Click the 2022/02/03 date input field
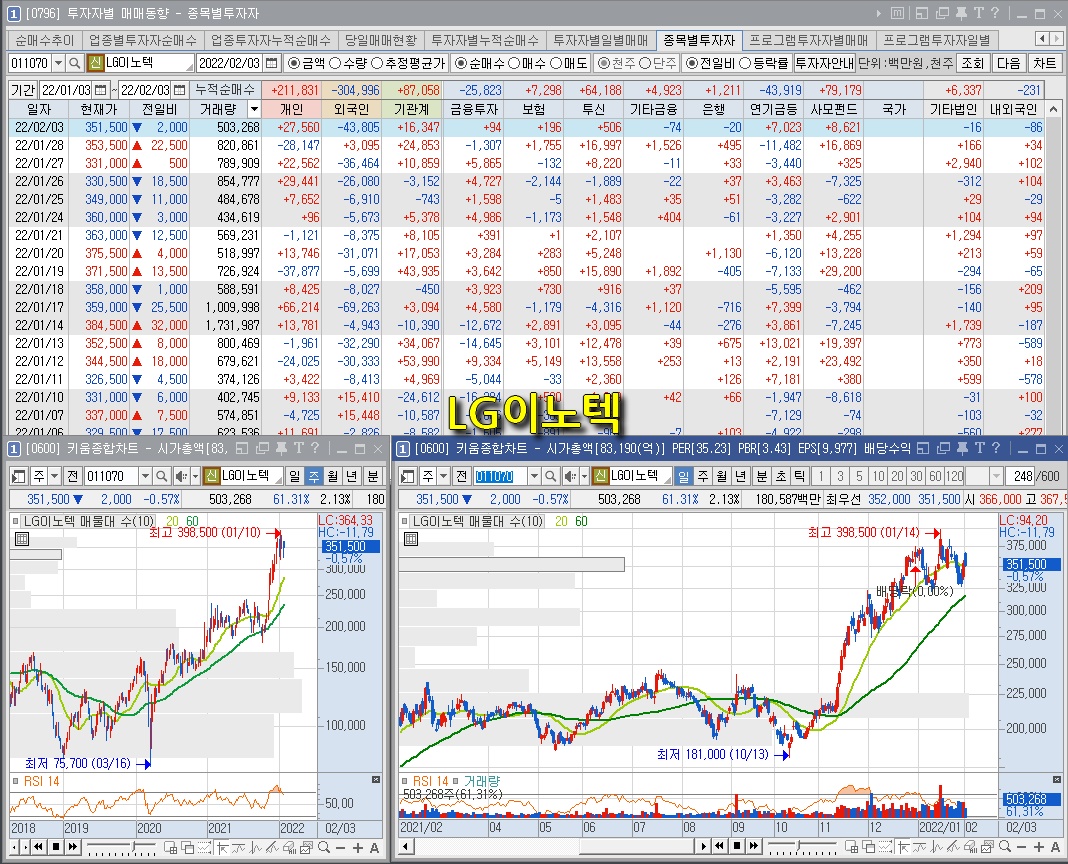 point(230,63)
